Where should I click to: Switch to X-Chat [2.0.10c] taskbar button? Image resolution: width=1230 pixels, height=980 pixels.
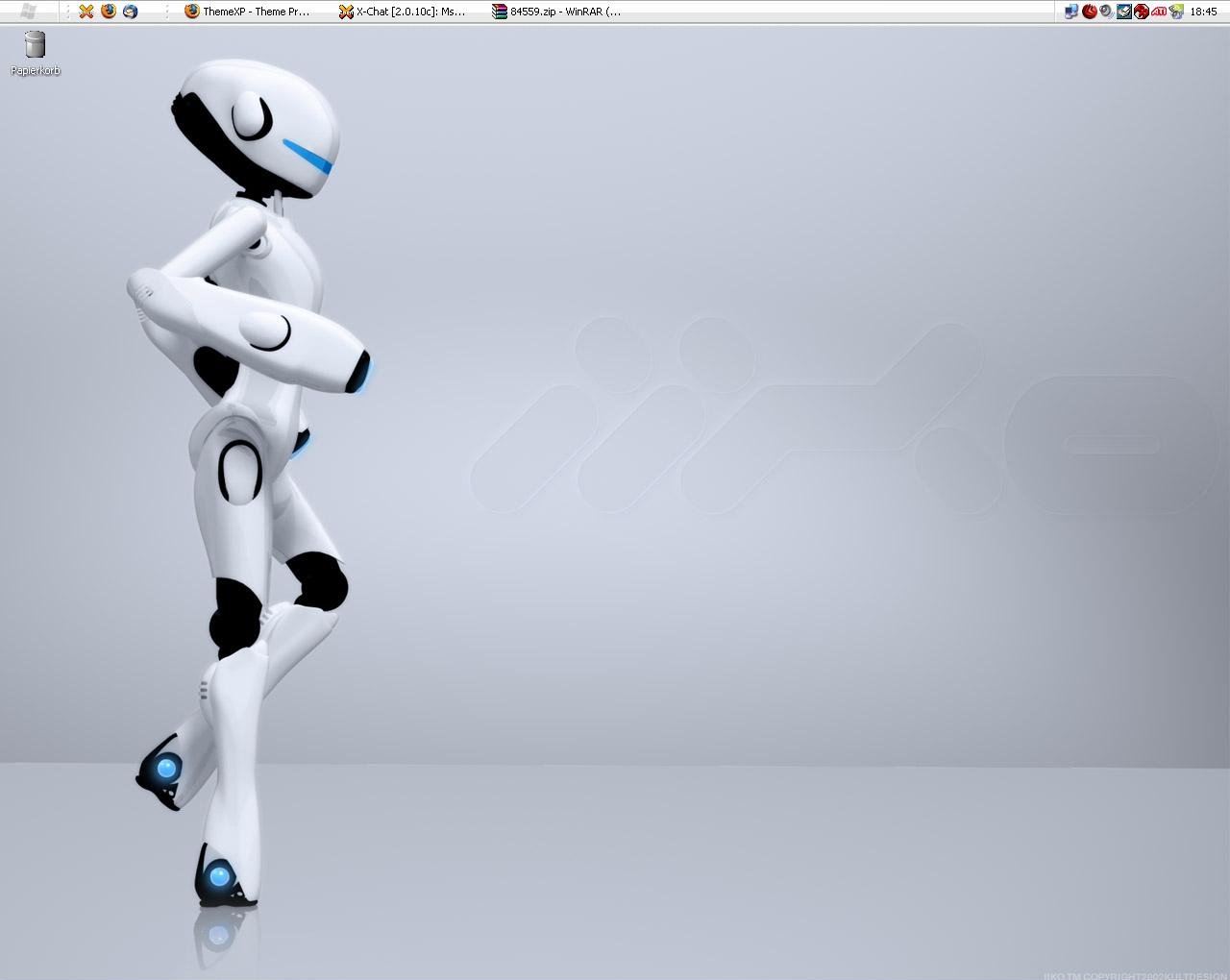coord(404,12)
